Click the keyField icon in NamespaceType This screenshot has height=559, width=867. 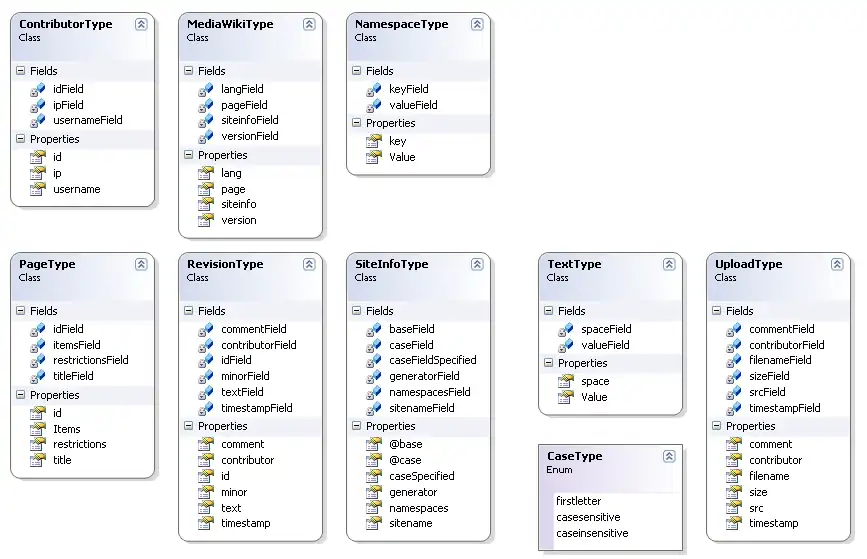(374, 89)
